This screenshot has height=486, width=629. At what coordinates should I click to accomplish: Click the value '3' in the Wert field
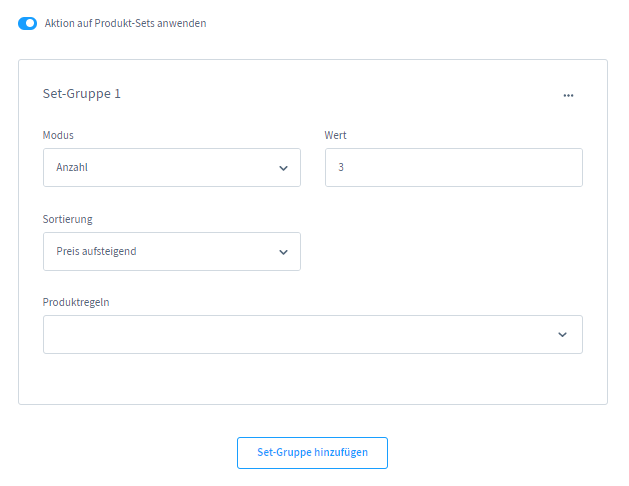coord(341,168)
